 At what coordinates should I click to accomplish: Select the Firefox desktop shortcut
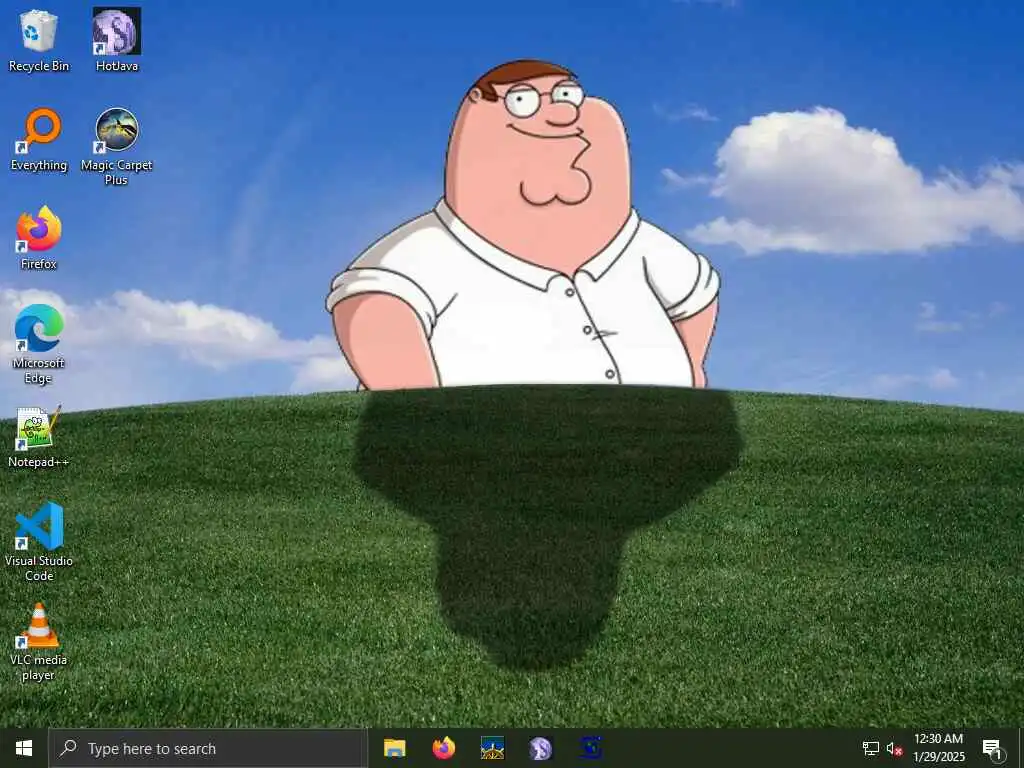(39, 238)
